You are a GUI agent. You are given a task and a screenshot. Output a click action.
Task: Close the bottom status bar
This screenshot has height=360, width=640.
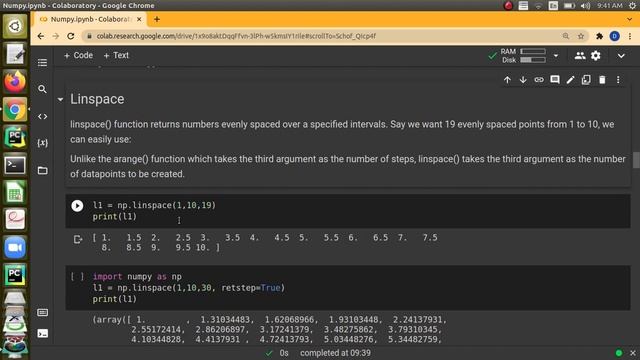click(x=633, y=353)
